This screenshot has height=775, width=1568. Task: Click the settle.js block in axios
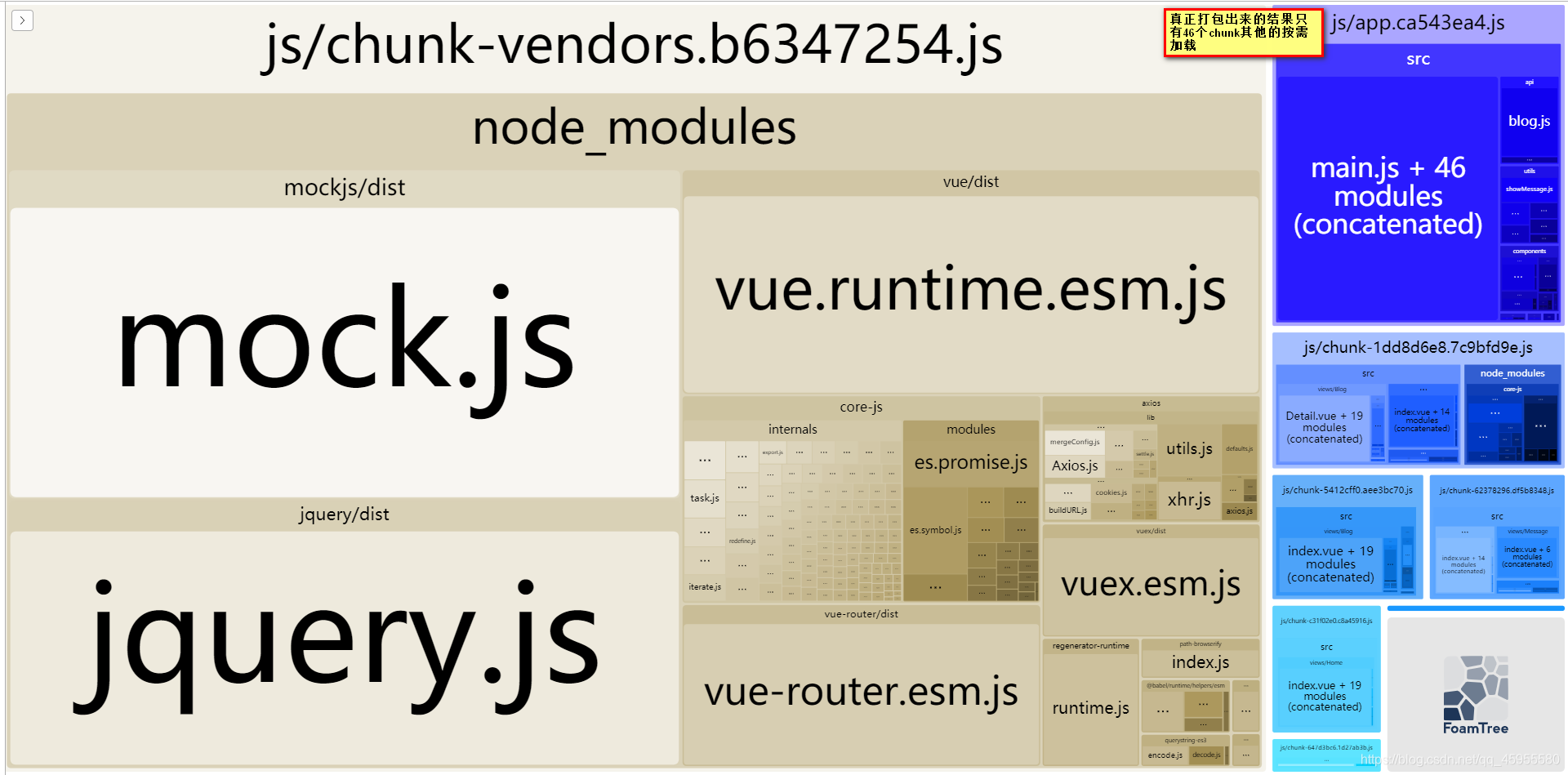1144,454
